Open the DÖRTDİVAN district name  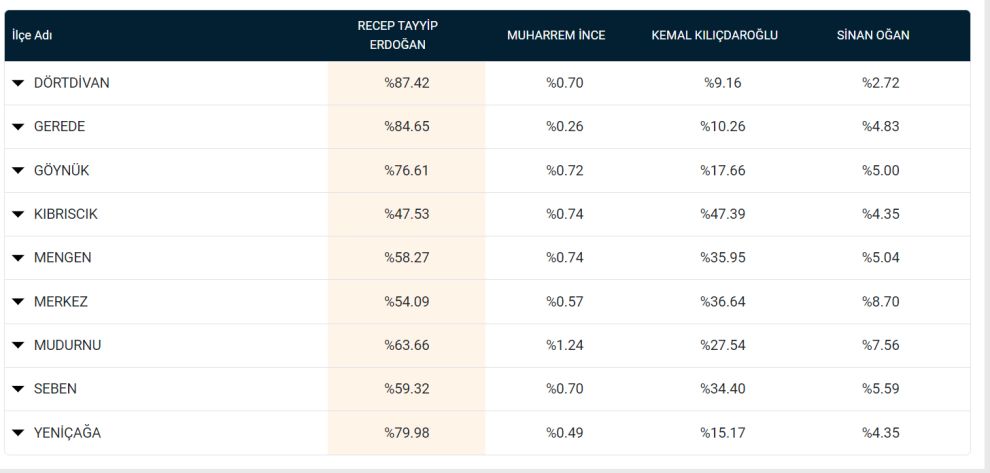point(71,83)
